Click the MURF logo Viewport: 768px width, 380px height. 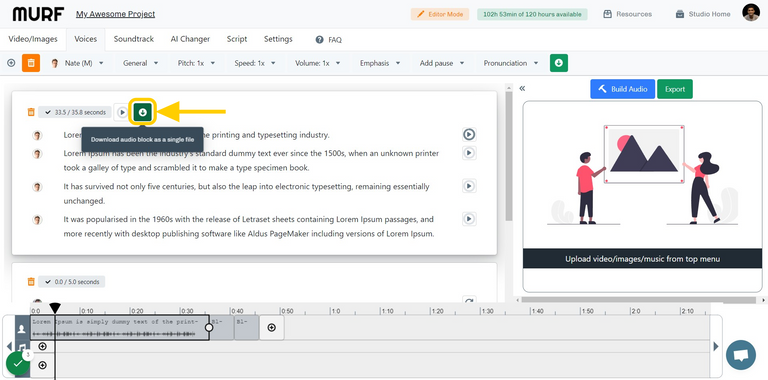[38, 14]
